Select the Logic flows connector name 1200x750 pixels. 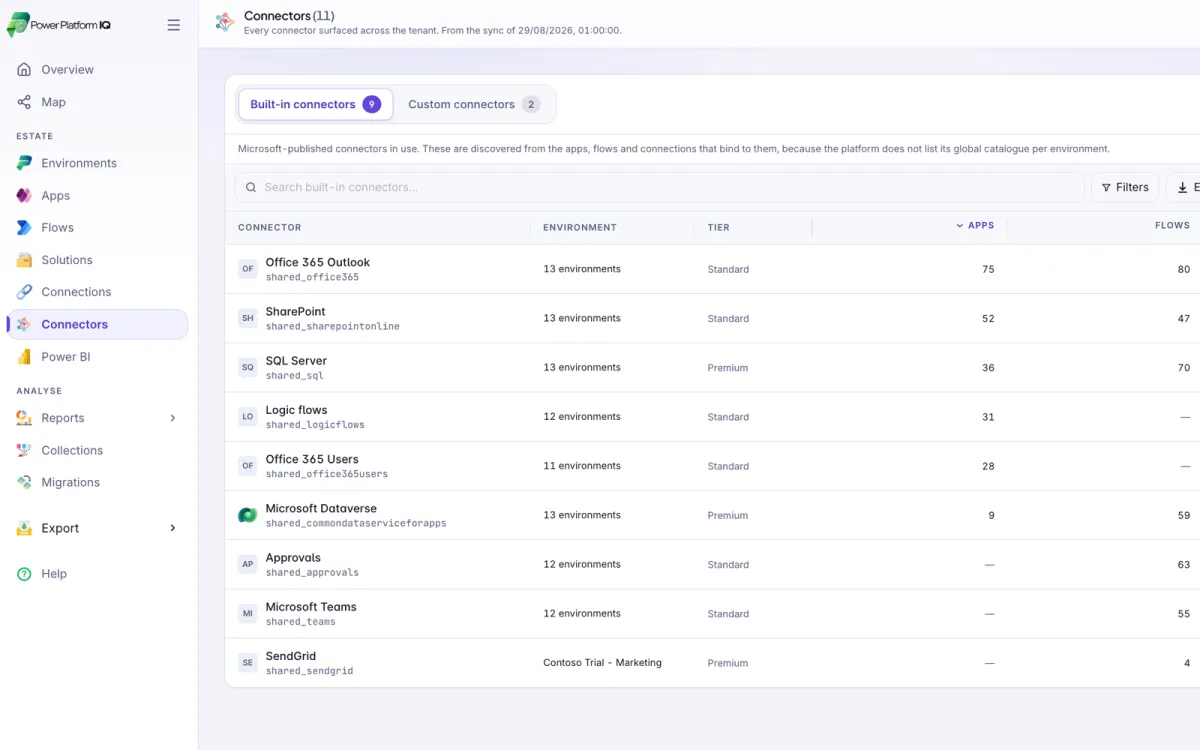(x=296, y=410)
